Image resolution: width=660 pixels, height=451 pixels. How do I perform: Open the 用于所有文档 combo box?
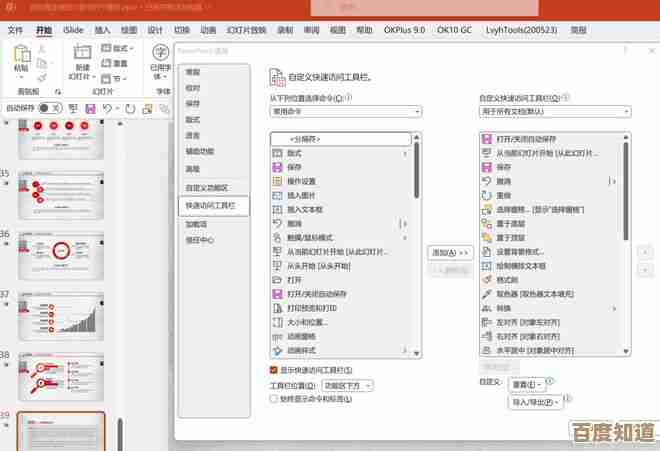click(x=555, y=112)
